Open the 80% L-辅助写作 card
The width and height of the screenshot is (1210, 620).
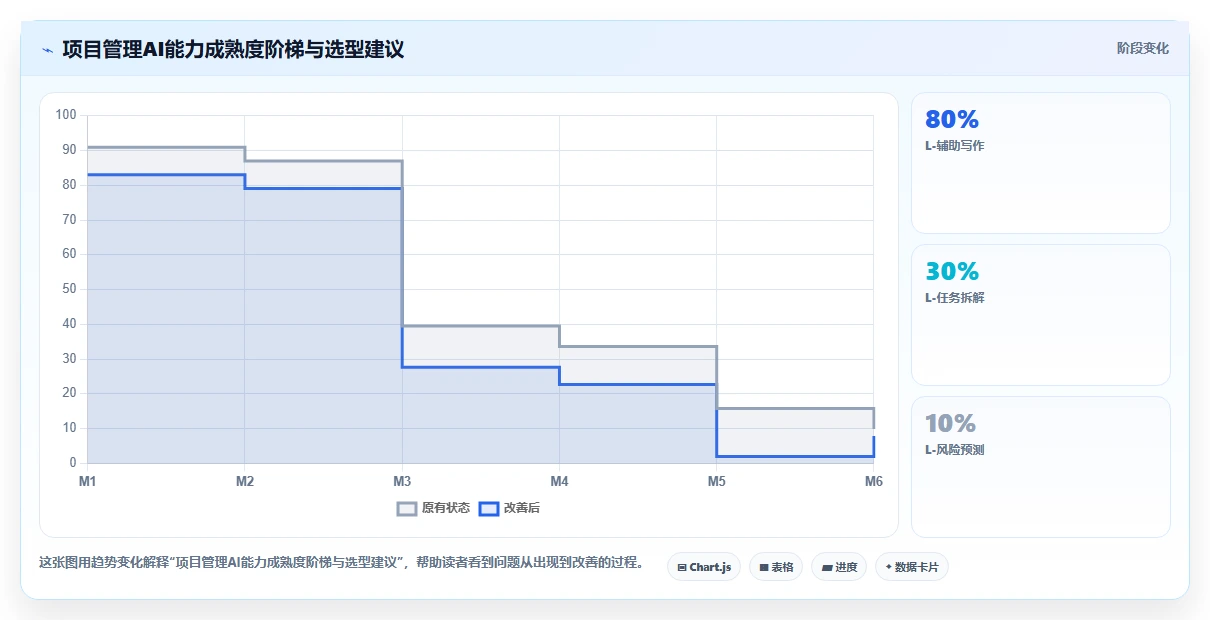[x=1041, y=163]
